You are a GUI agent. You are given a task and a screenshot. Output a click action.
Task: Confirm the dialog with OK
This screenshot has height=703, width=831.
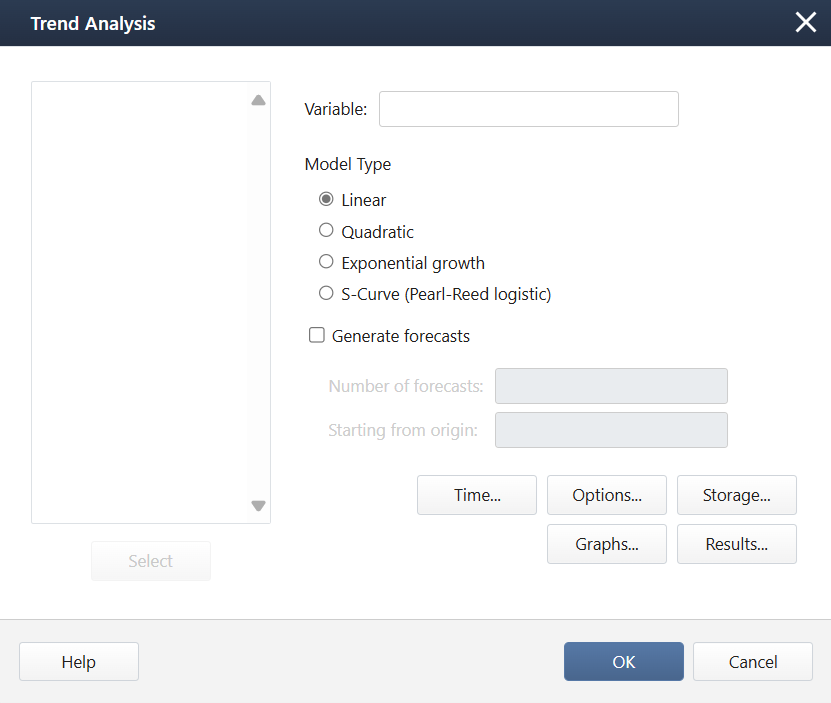pyautogui.click(x=623, y=662)
